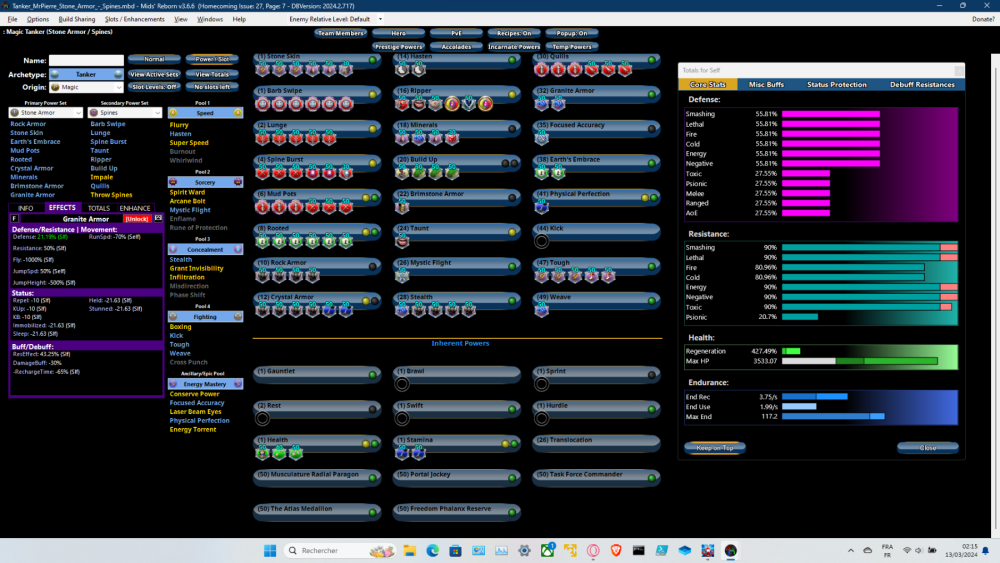Click empty slot under Brawl inherent power

402,383
